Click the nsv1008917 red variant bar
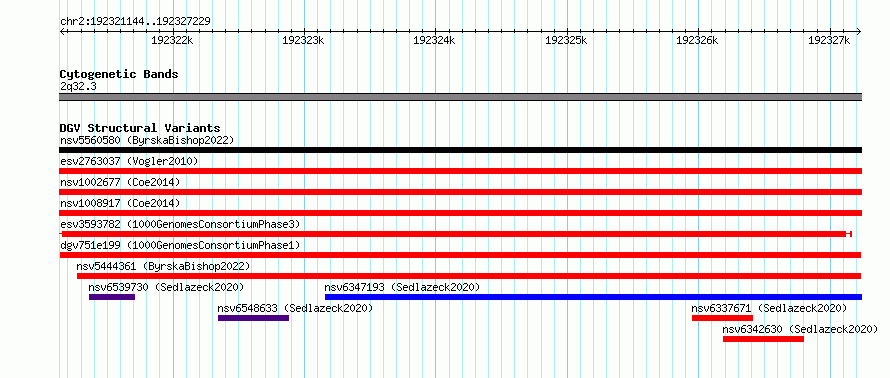This screenshot has height=378, width=890. pyautogui.click(x=460, y=213)
